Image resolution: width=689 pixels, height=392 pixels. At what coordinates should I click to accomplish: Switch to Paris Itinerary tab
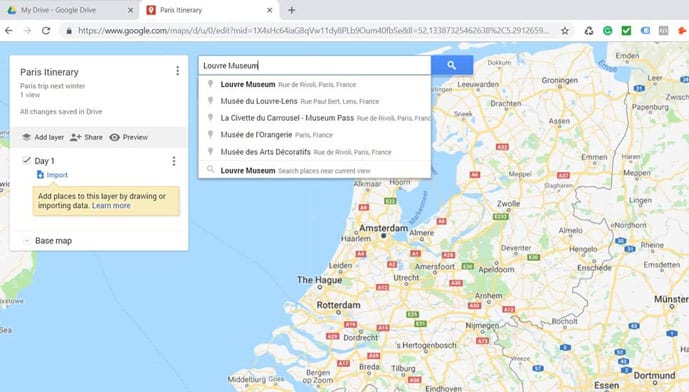tap(209, 10)
